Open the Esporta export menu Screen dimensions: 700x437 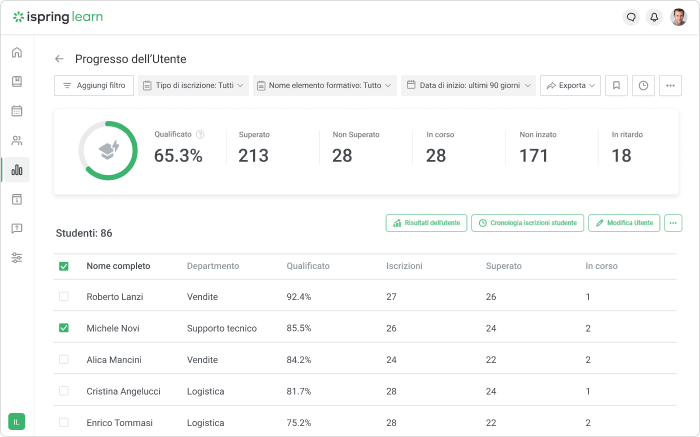(570, 86)
